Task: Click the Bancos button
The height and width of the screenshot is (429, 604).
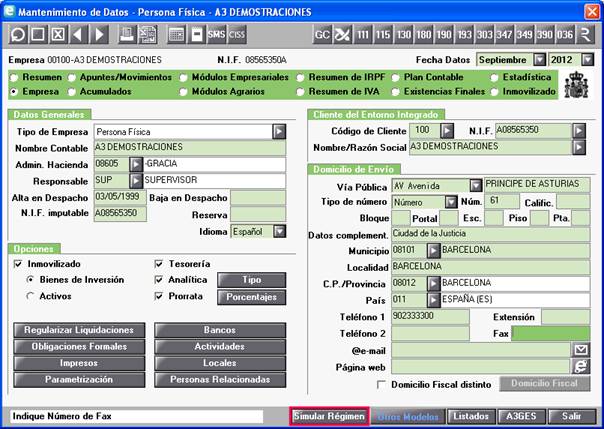Action: click(x=220, y=330)
